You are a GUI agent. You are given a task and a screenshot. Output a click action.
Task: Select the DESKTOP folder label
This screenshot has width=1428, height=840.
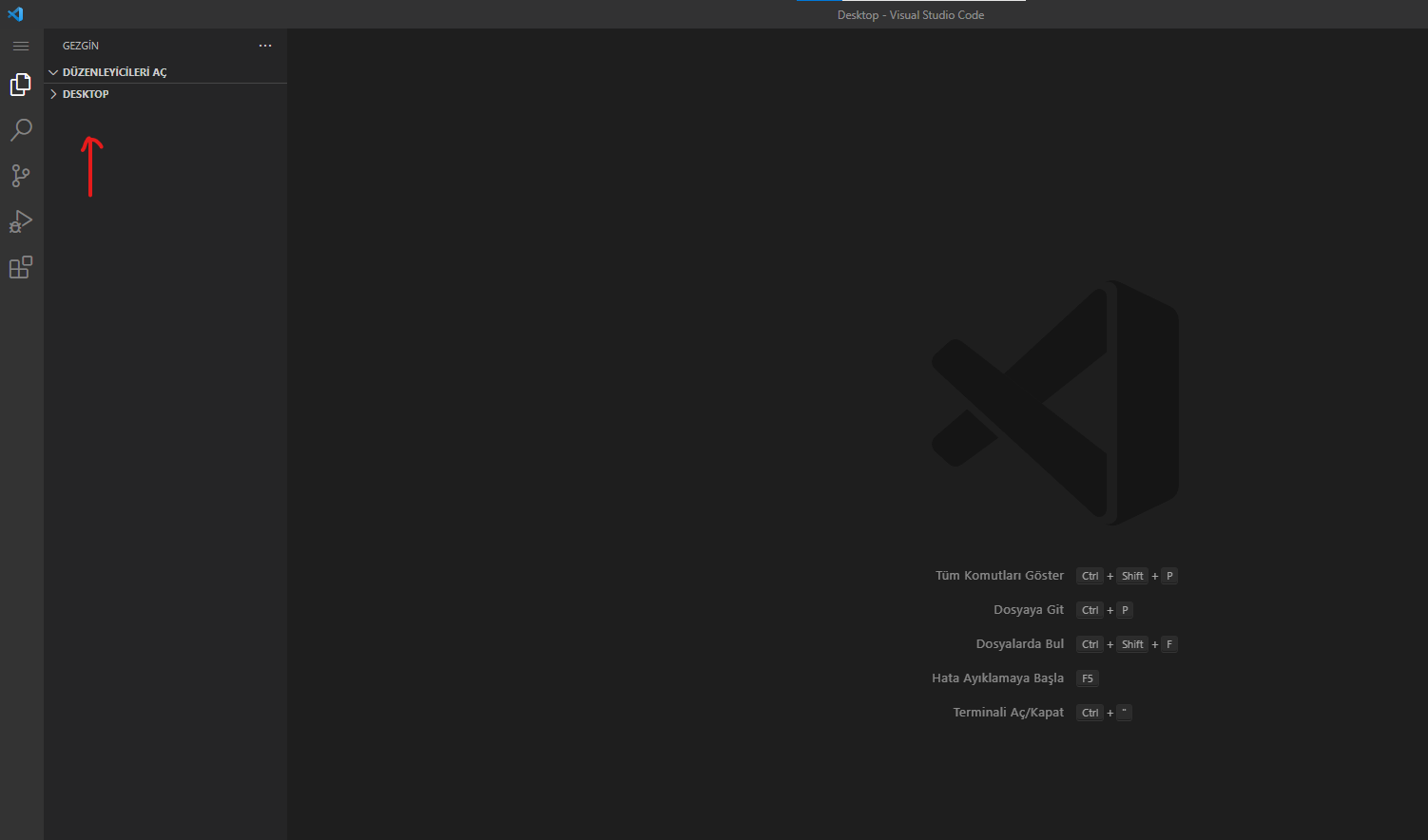coord(86,94)
